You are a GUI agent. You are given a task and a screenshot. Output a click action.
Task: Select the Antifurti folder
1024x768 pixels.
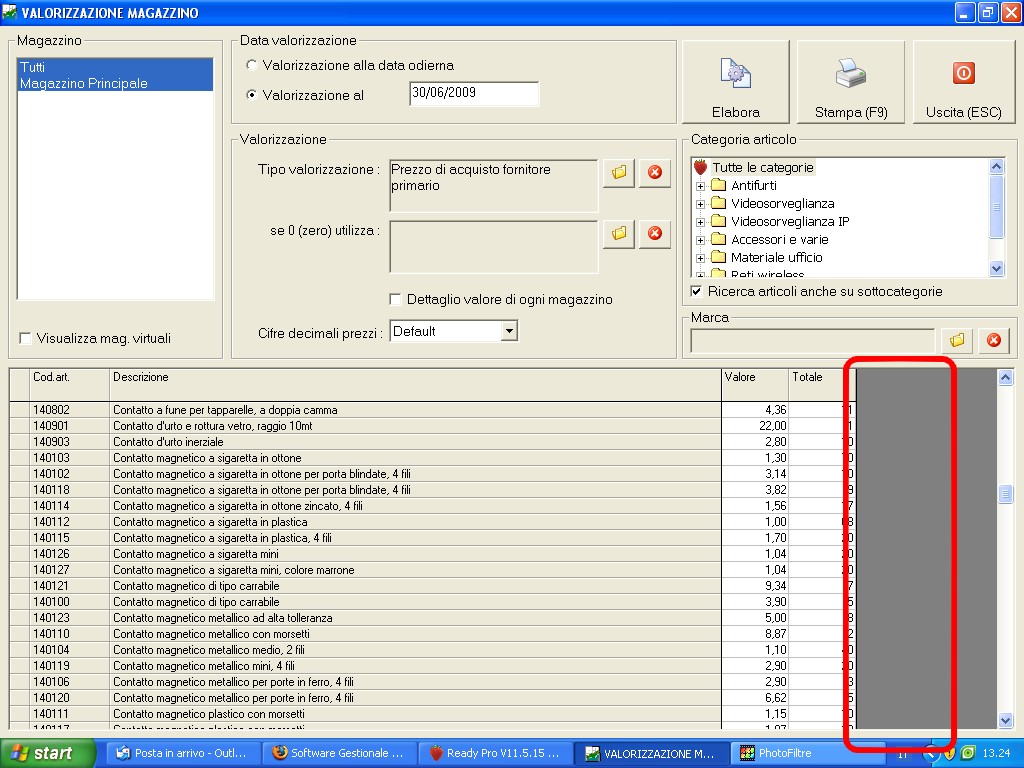pos(754,185)
